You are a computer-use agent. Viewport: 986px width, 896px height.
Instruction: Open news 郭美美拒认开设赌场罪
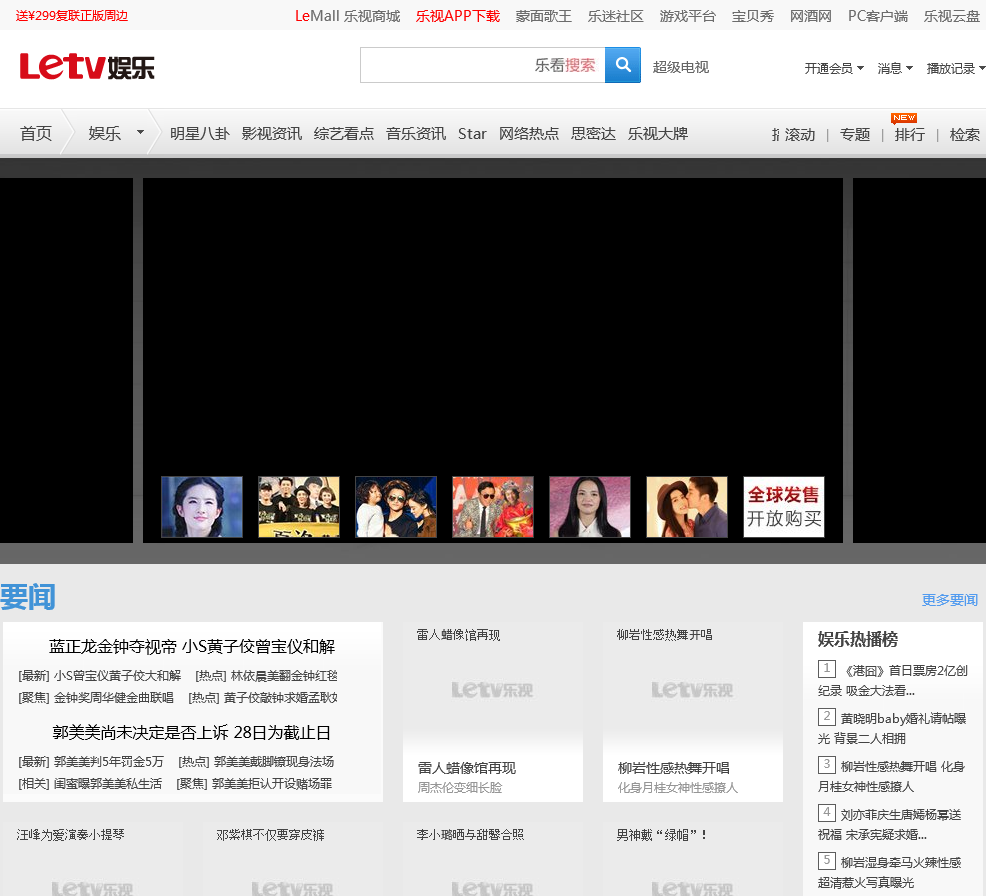point(272,783)
